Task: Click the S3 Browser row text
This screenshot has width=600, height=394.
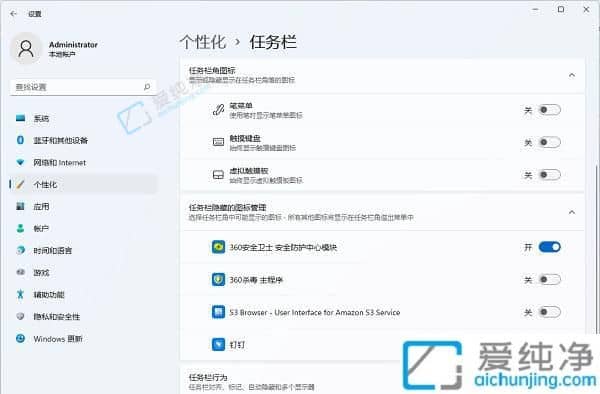Action: pyautogui.click(x=315, y=313)
